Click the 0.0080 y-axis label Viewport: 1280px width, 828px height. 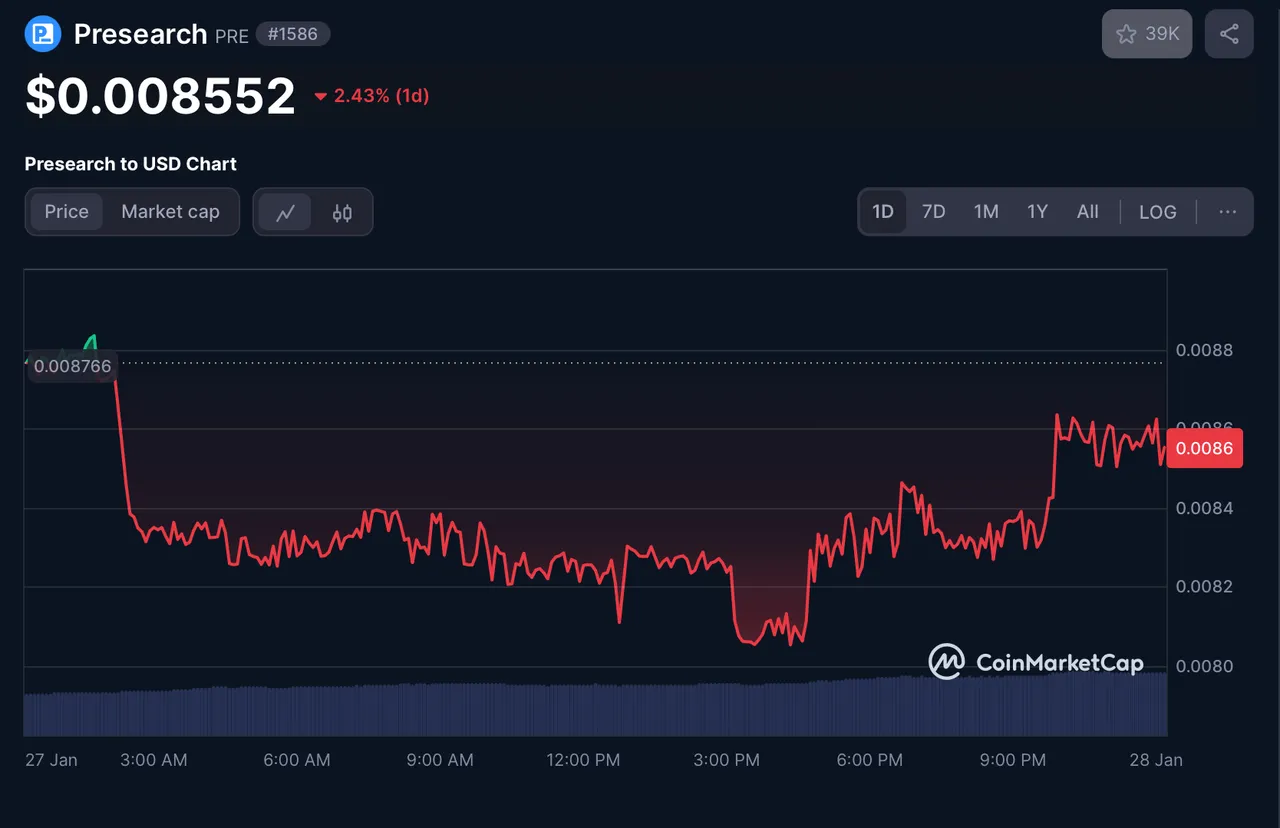(x=1204, y=666)
